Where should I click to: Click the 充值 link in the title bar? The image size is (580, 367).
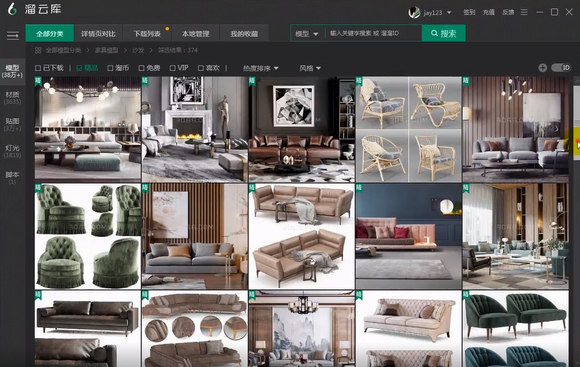pos(489,12)
